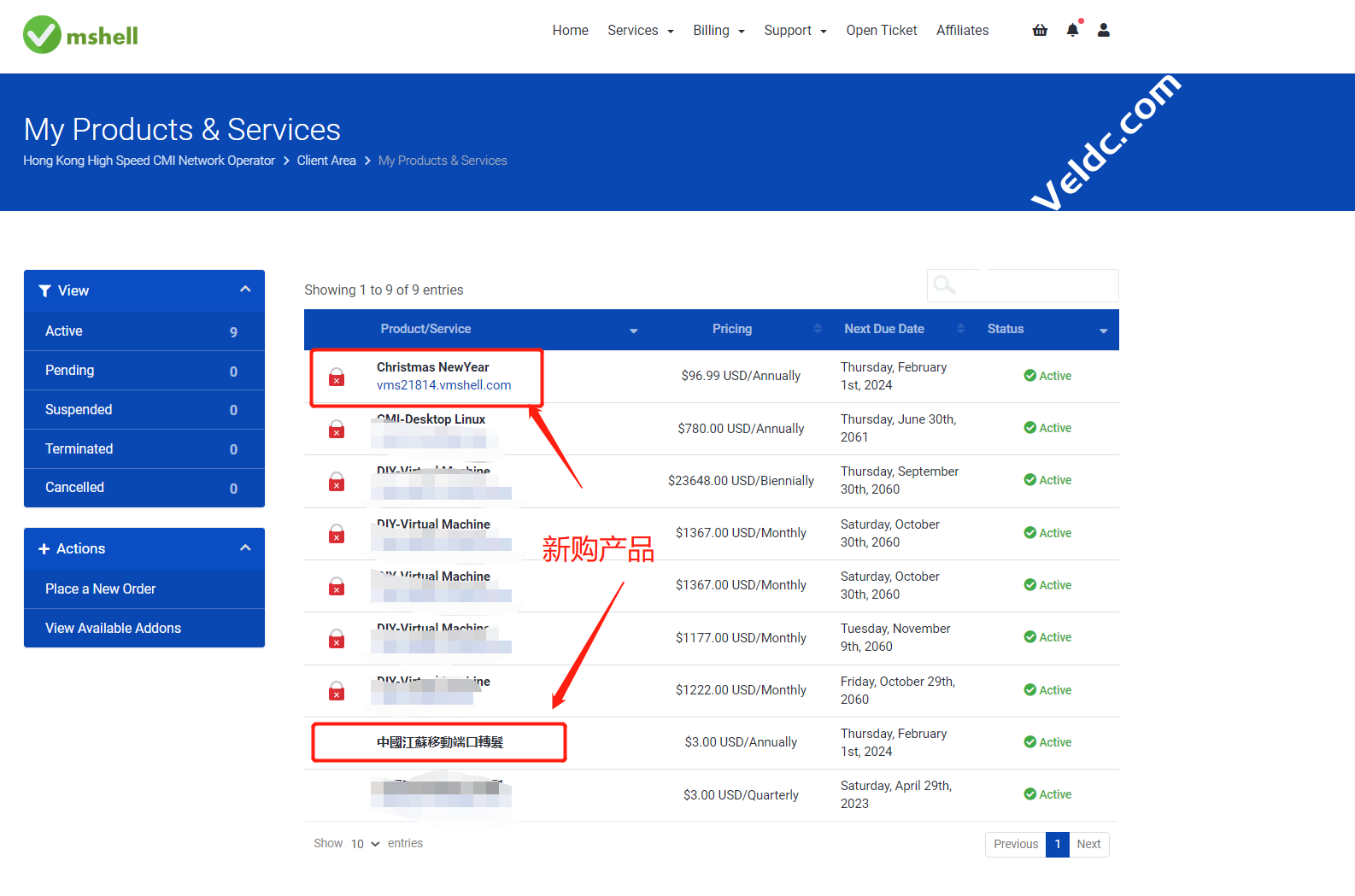Click the notifications bell icon
This screenshot has height=896, width=1355.
pos(1072,30)
